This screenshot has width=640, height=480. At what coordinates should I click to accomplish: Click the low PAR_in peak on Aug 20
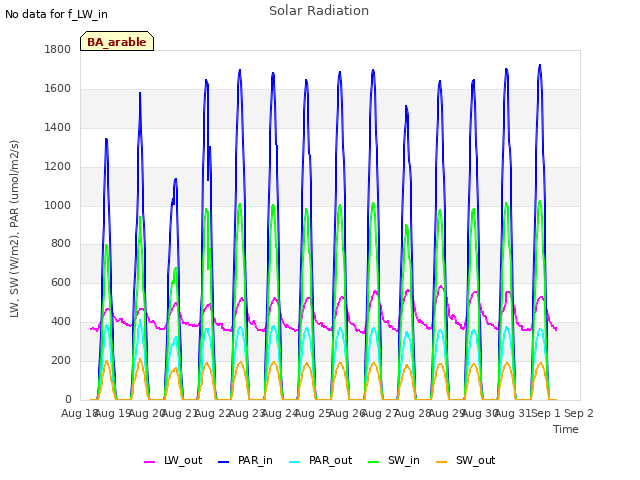coord(176,179)
